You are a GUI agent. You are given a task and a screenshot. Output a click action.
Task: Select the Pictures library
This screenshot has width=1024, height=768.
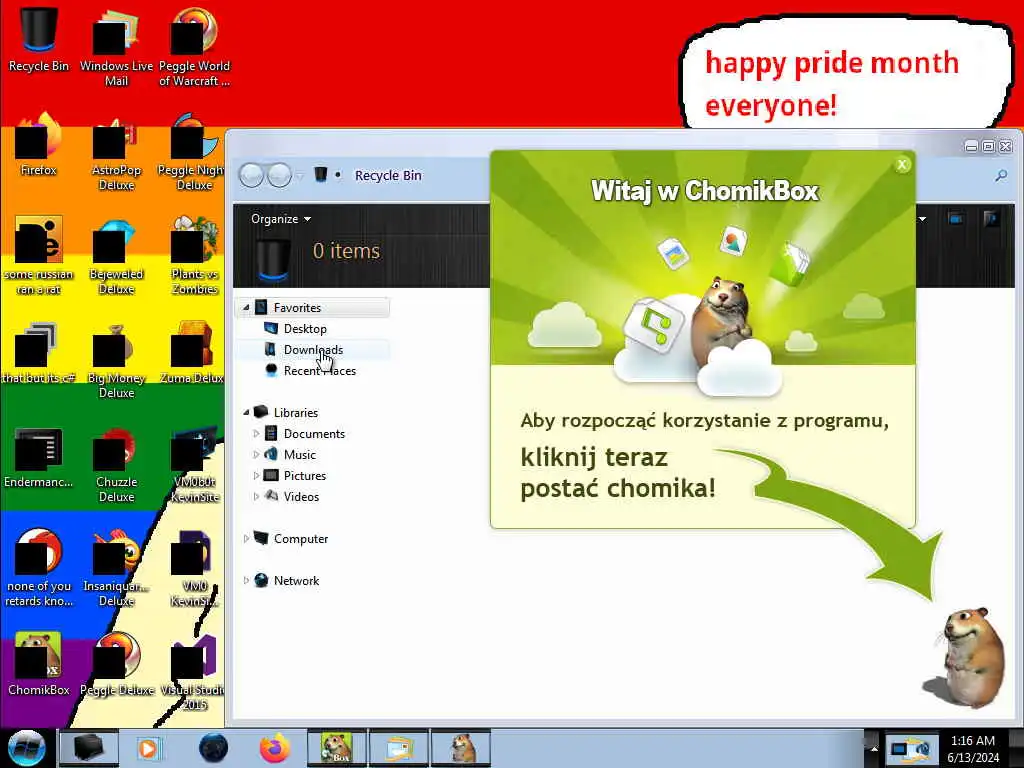point(295,475)
